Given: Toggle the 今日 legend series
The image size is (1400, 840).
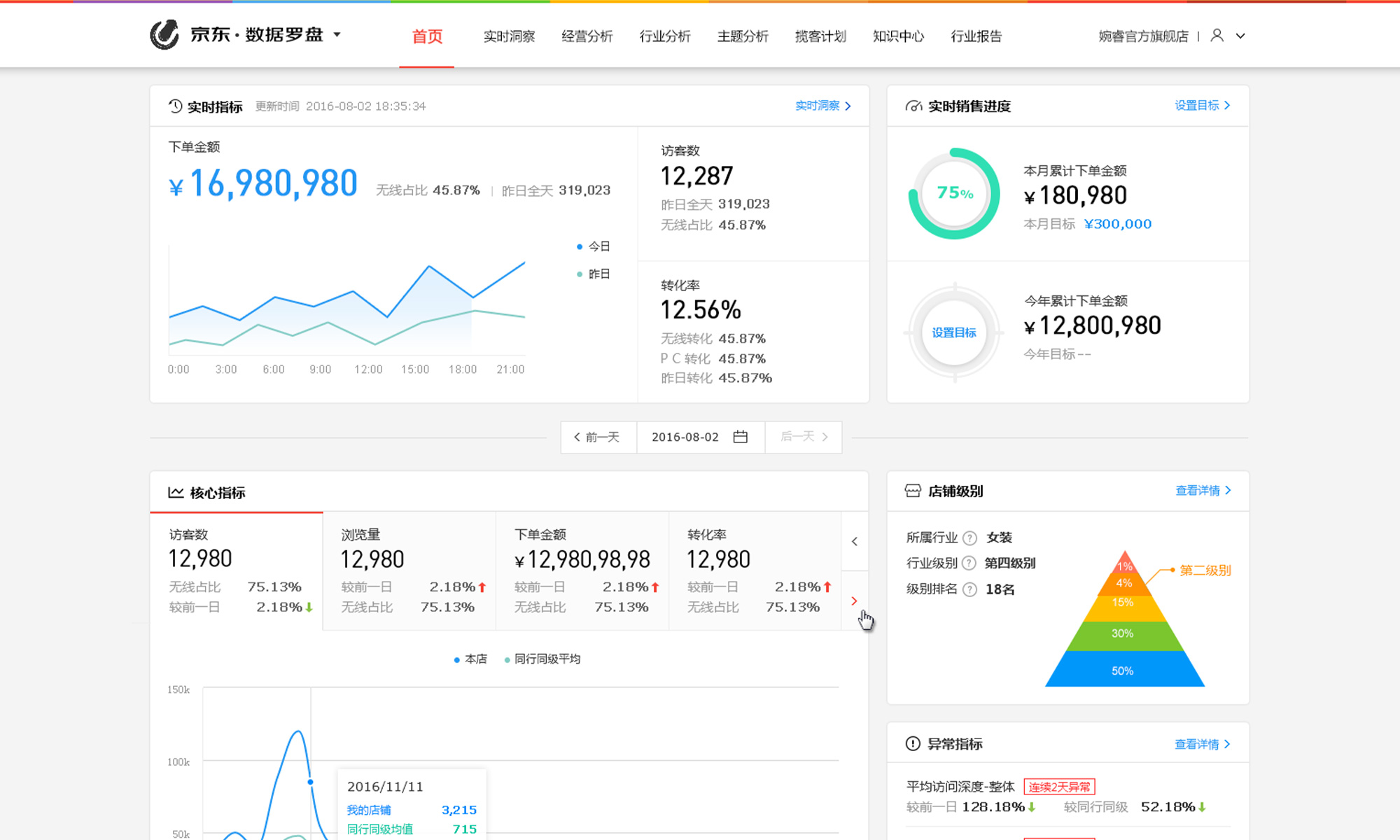Looking at the screenshot, I should pos(593,246).
